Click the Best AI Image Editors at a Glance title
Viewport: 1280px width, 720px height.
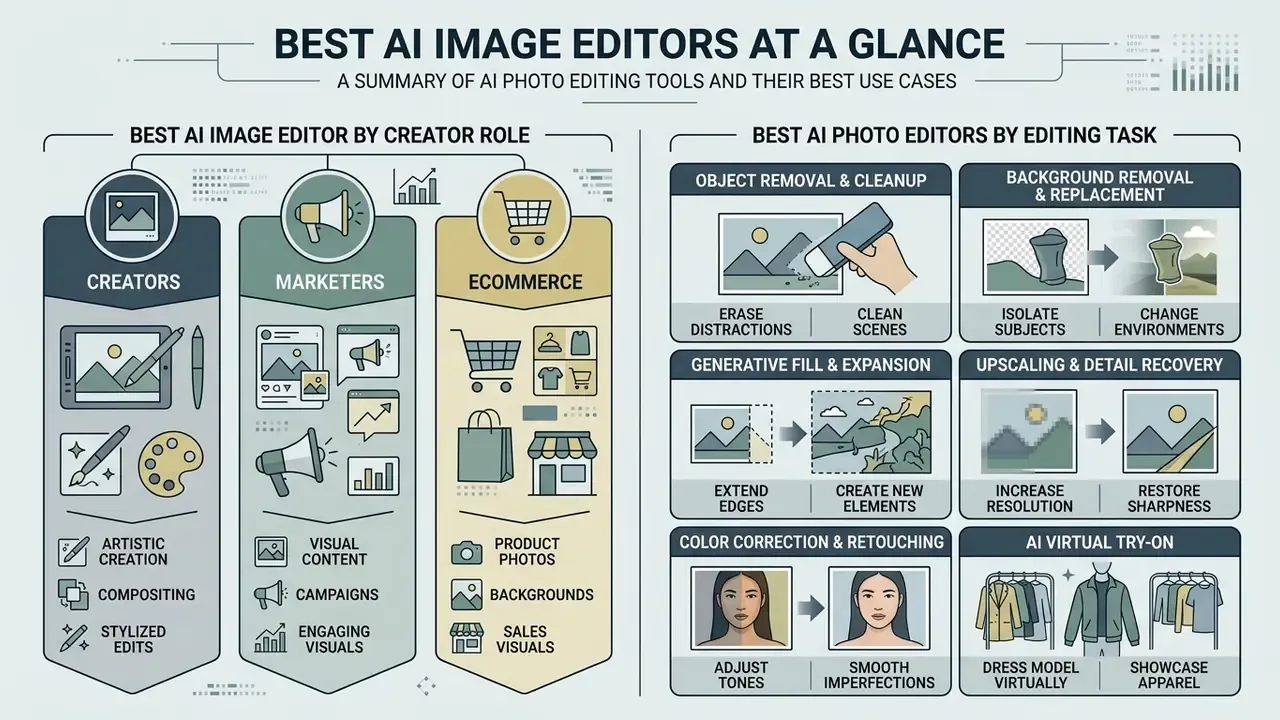639,43
